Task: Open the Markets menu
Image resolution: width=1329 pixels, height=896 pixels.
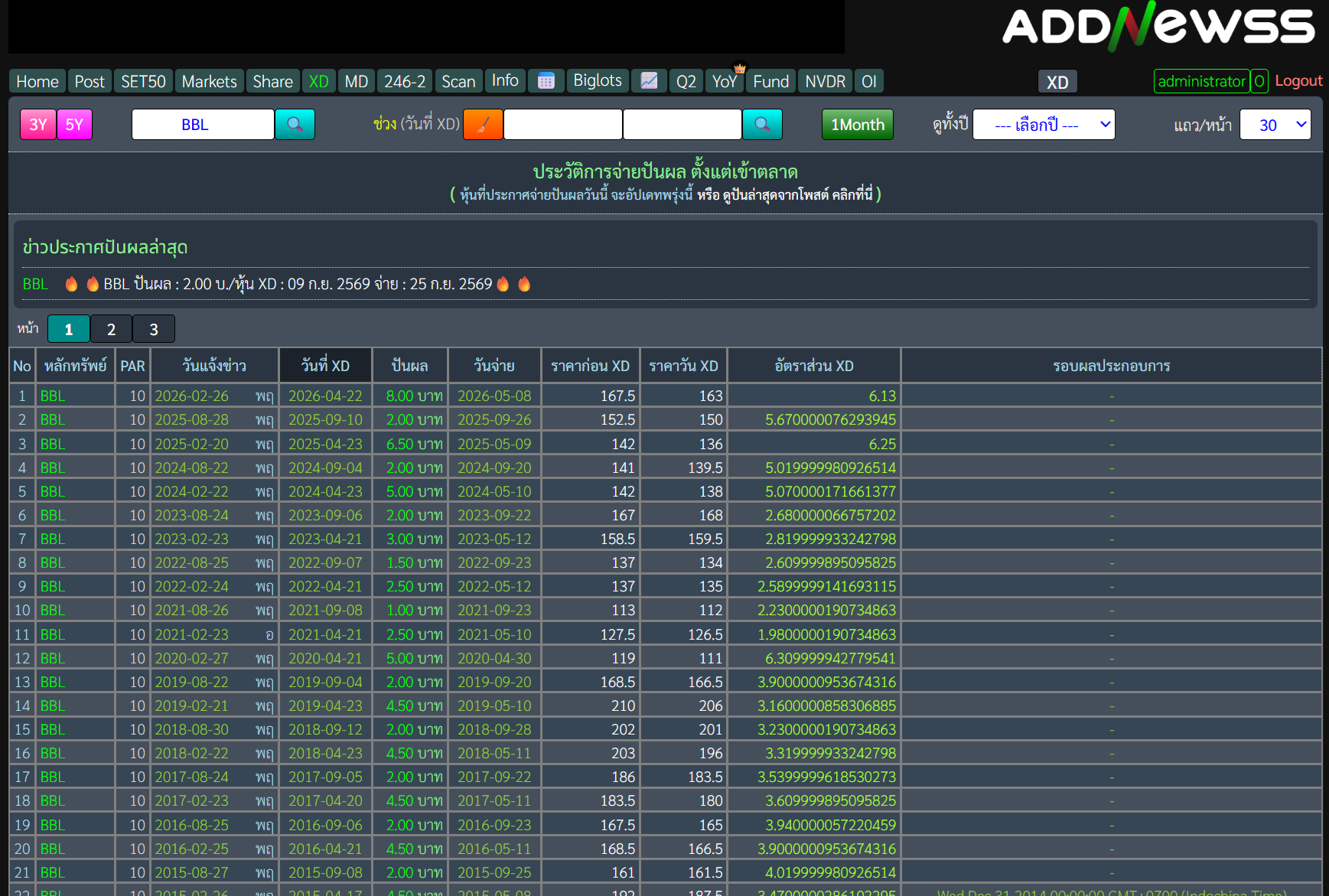Action: tap(209, 81)
